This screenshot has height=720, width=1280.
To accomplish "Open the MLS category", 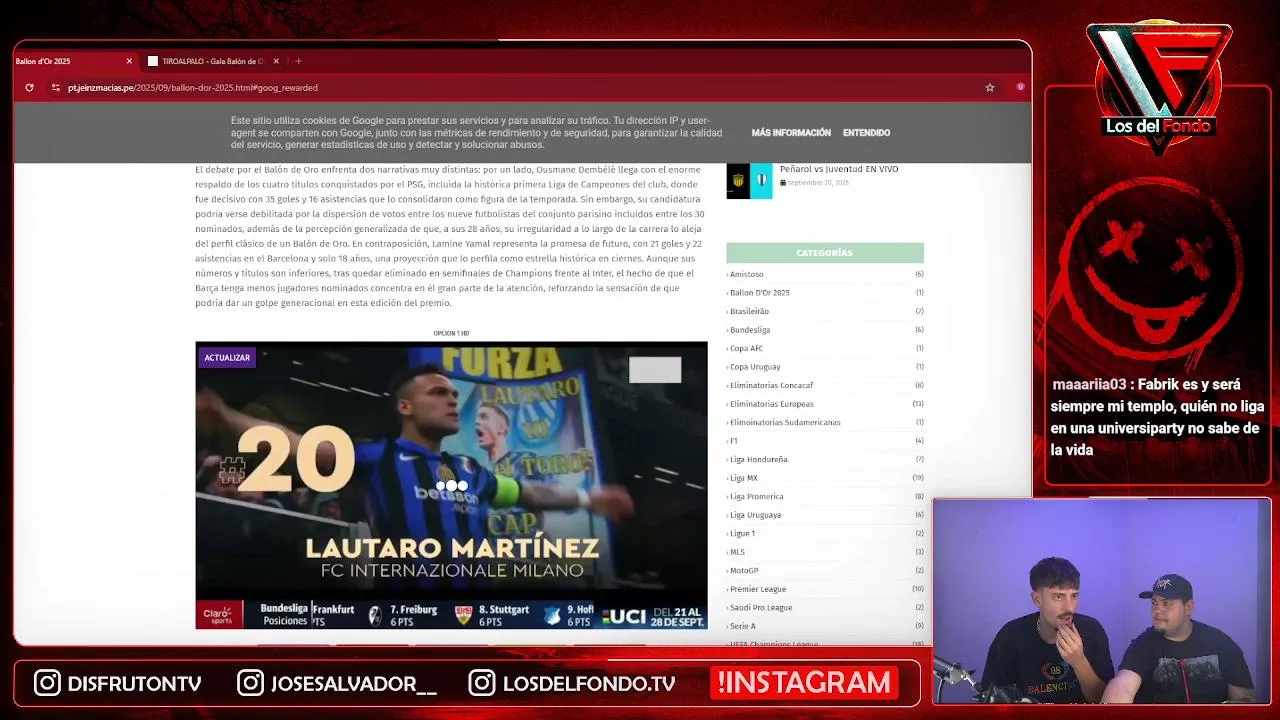I will point(737,552).
